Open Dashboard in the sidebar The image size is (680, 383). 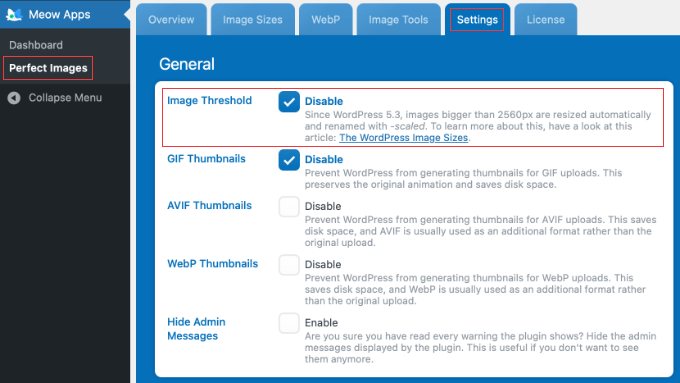click(36, 45)
